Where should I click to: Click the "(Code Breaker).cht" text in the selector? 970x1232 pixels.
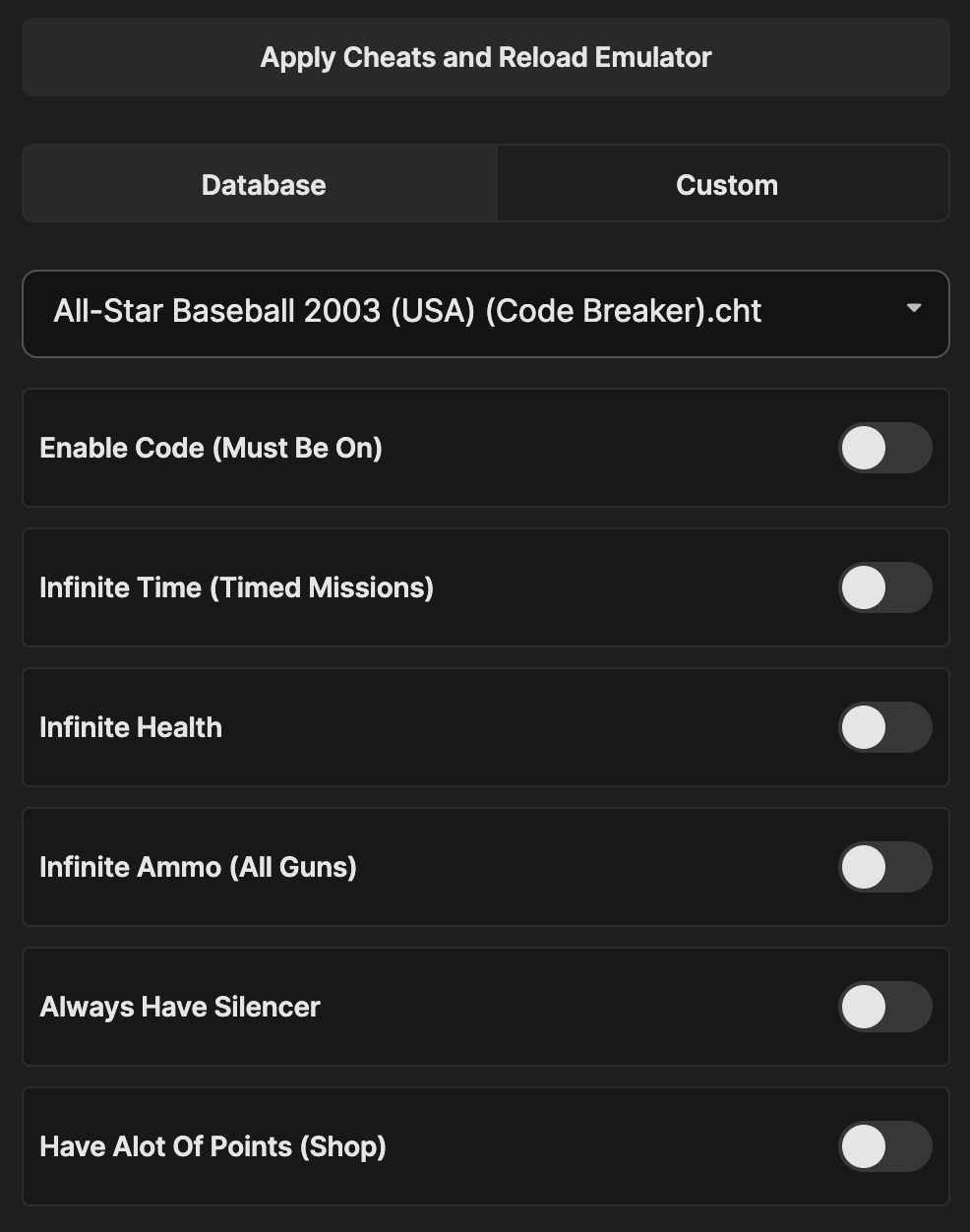click(623, 311)
